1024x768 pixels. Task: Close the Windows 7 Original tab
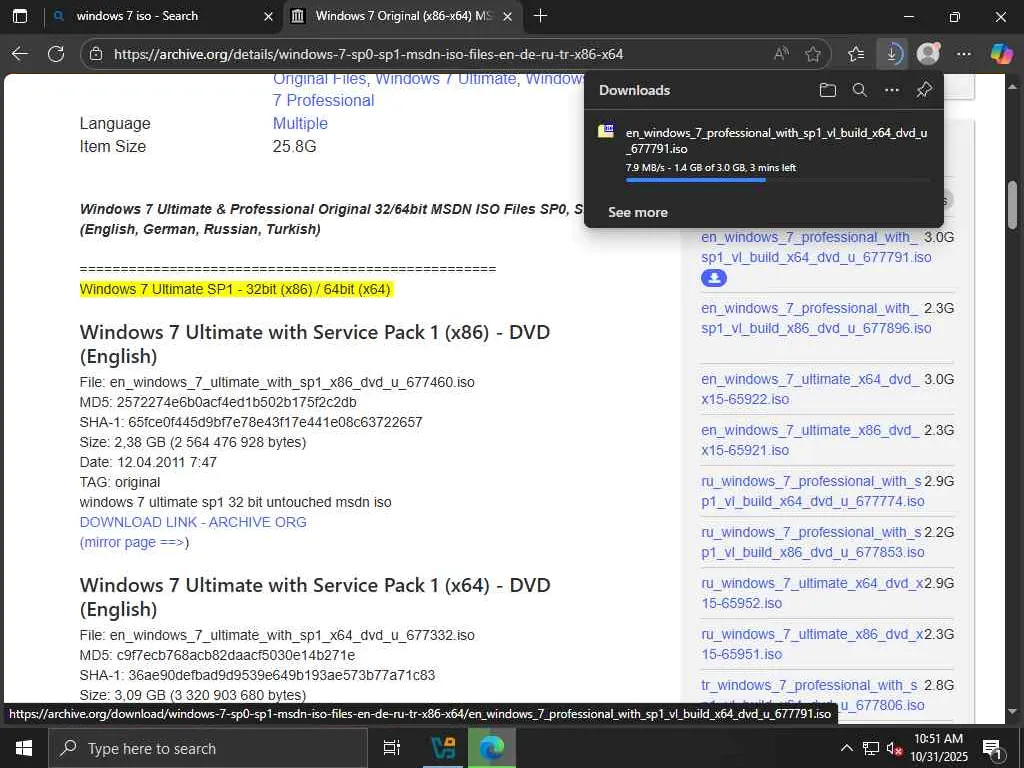pos(507,16)
